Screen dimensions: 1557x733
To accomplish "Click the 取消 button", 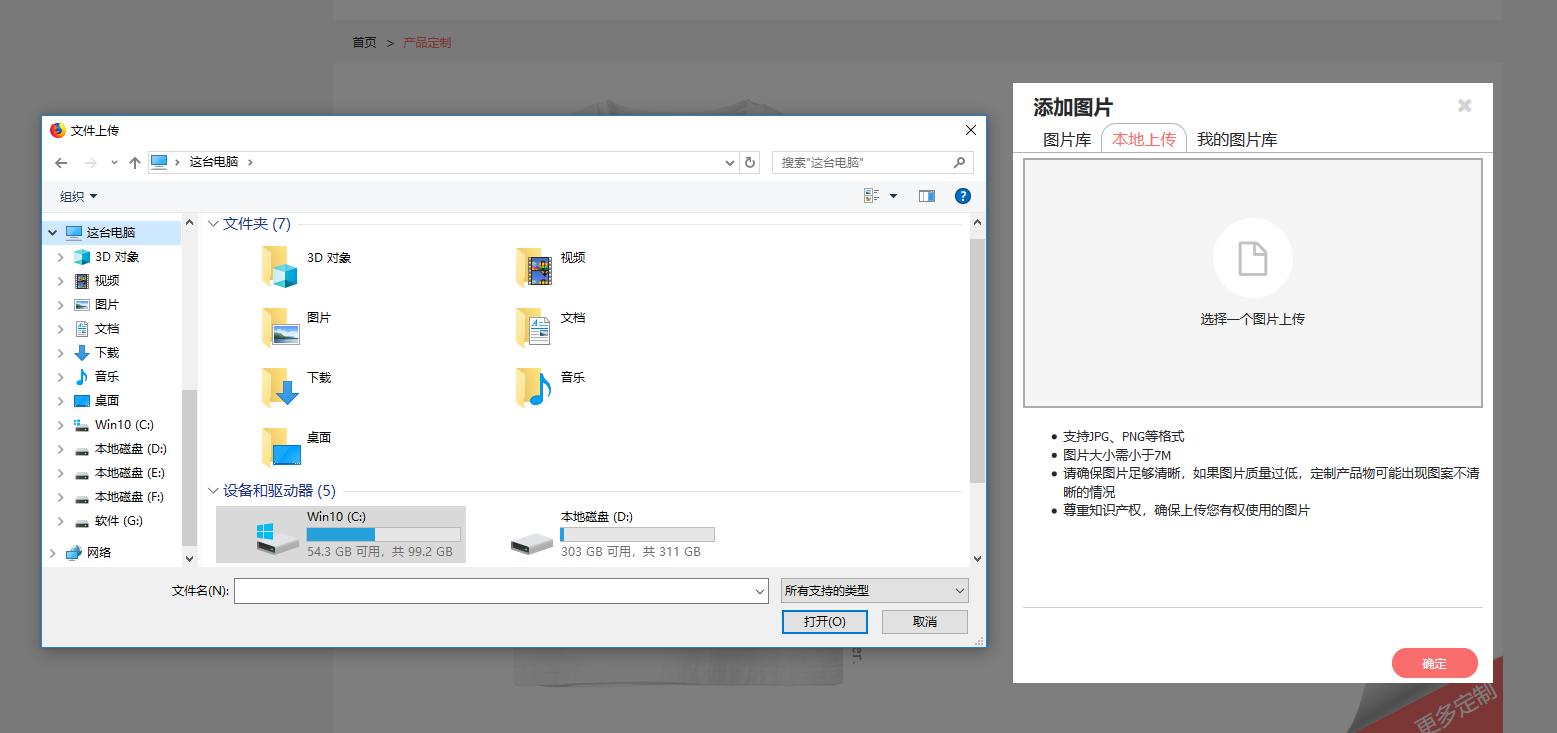I will click(x=925, y=622).
